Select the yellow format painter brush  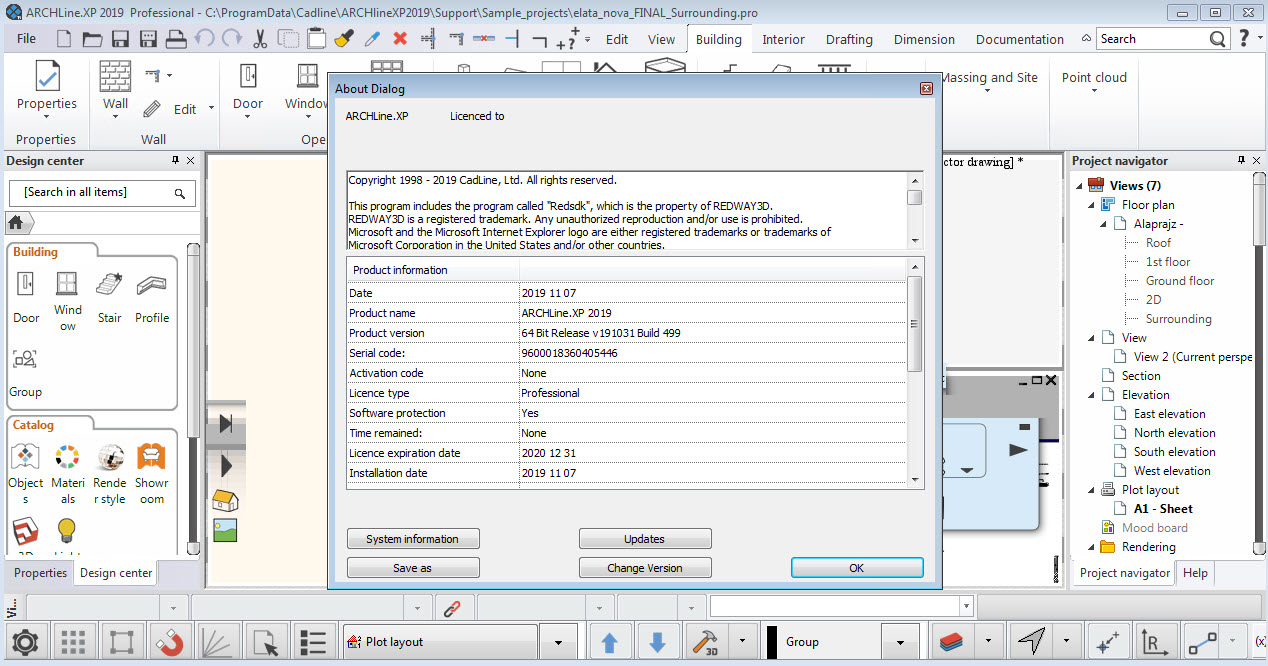pos(343,39)
